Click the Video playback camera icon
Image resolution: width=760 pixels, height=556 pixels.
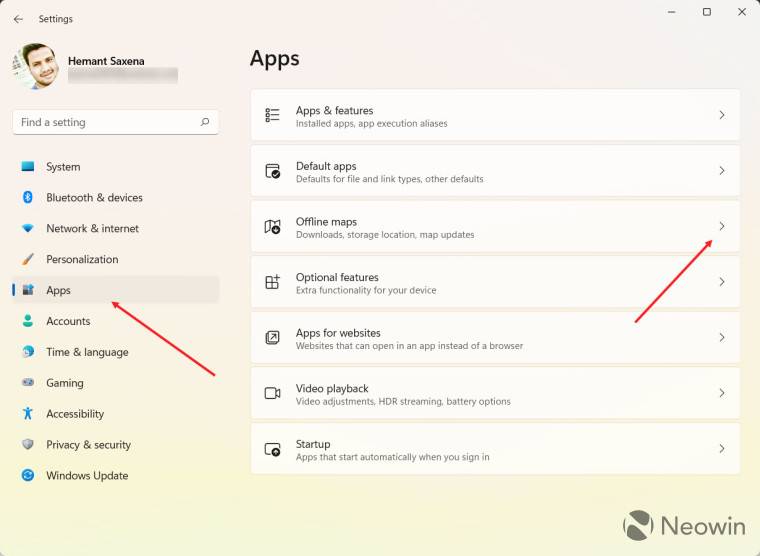[272, 393]
